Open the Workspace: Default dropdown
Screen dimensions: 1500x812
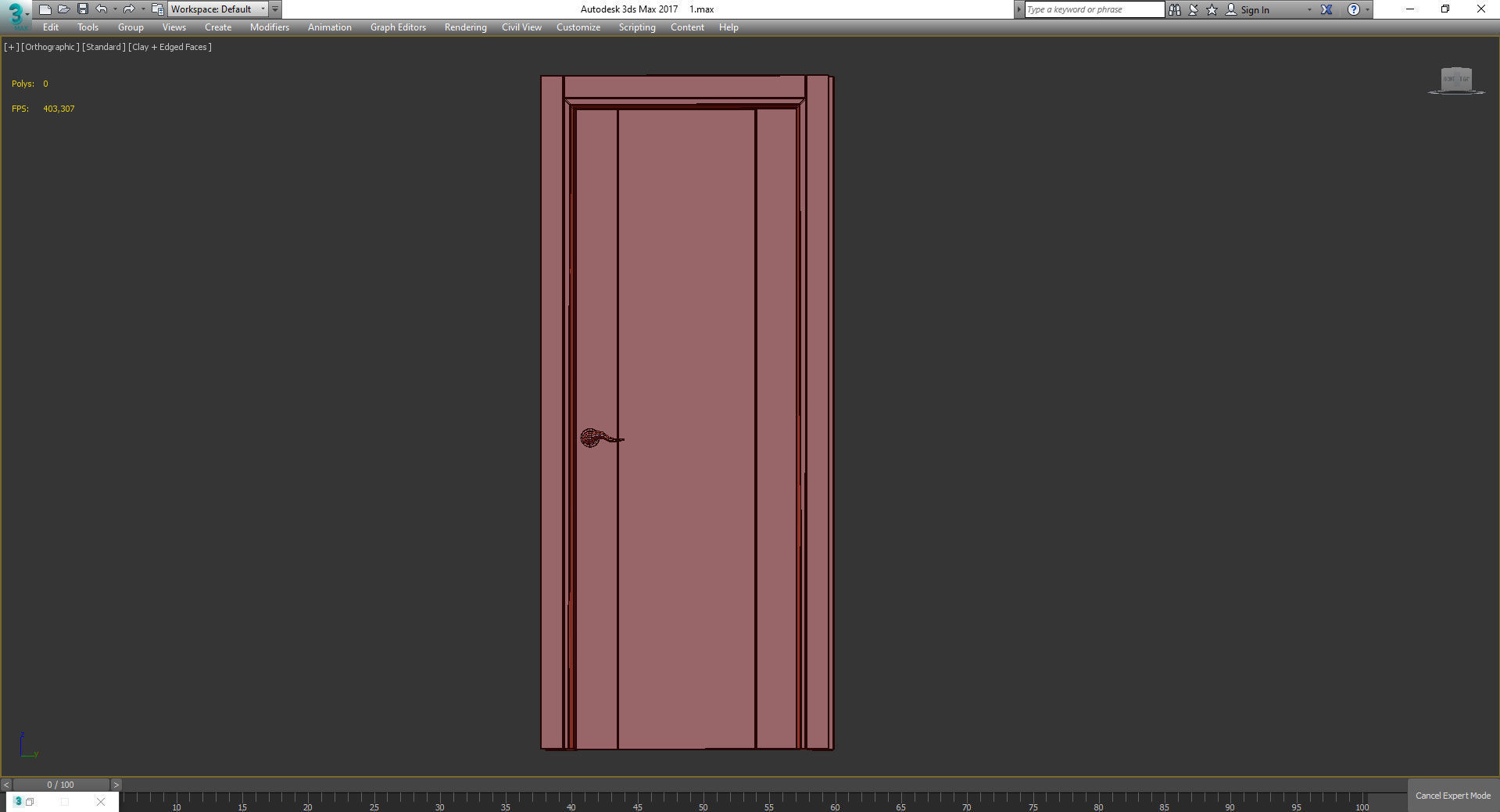tap(218, 9)
